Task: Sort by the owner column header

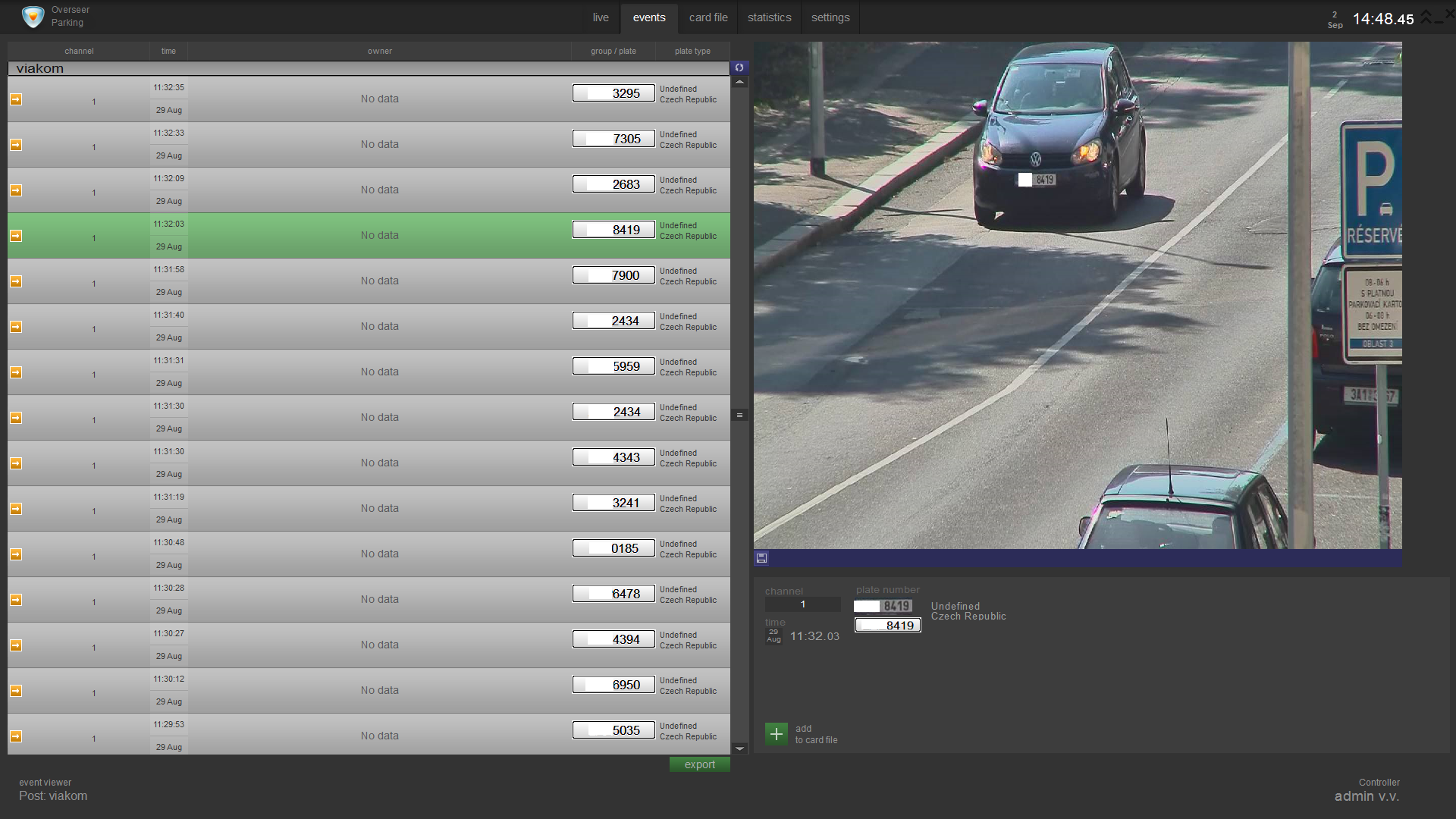Action: point(380,51)
